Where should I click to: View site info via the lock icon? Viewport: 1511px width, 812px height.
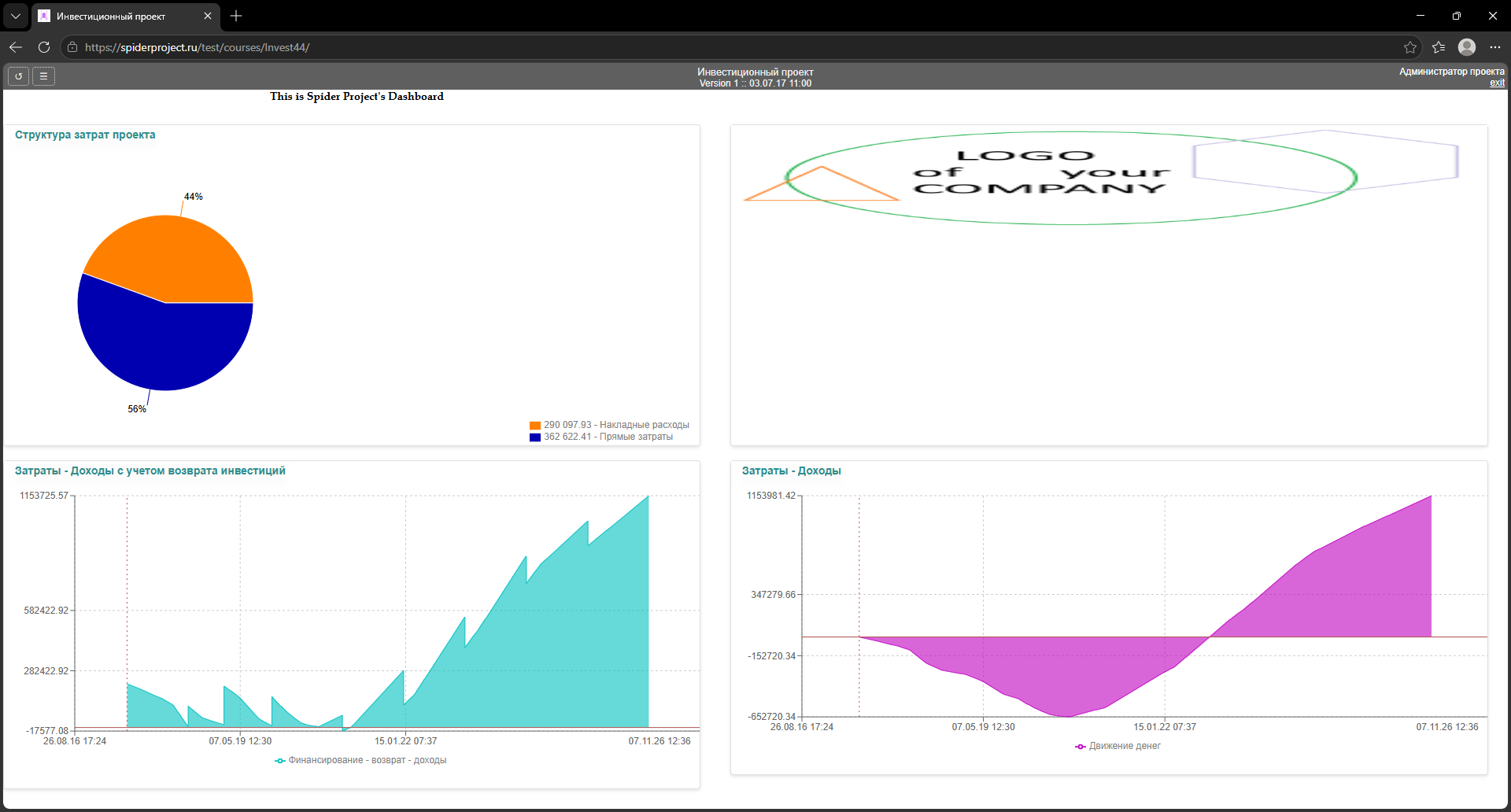(x=72, y=47)
